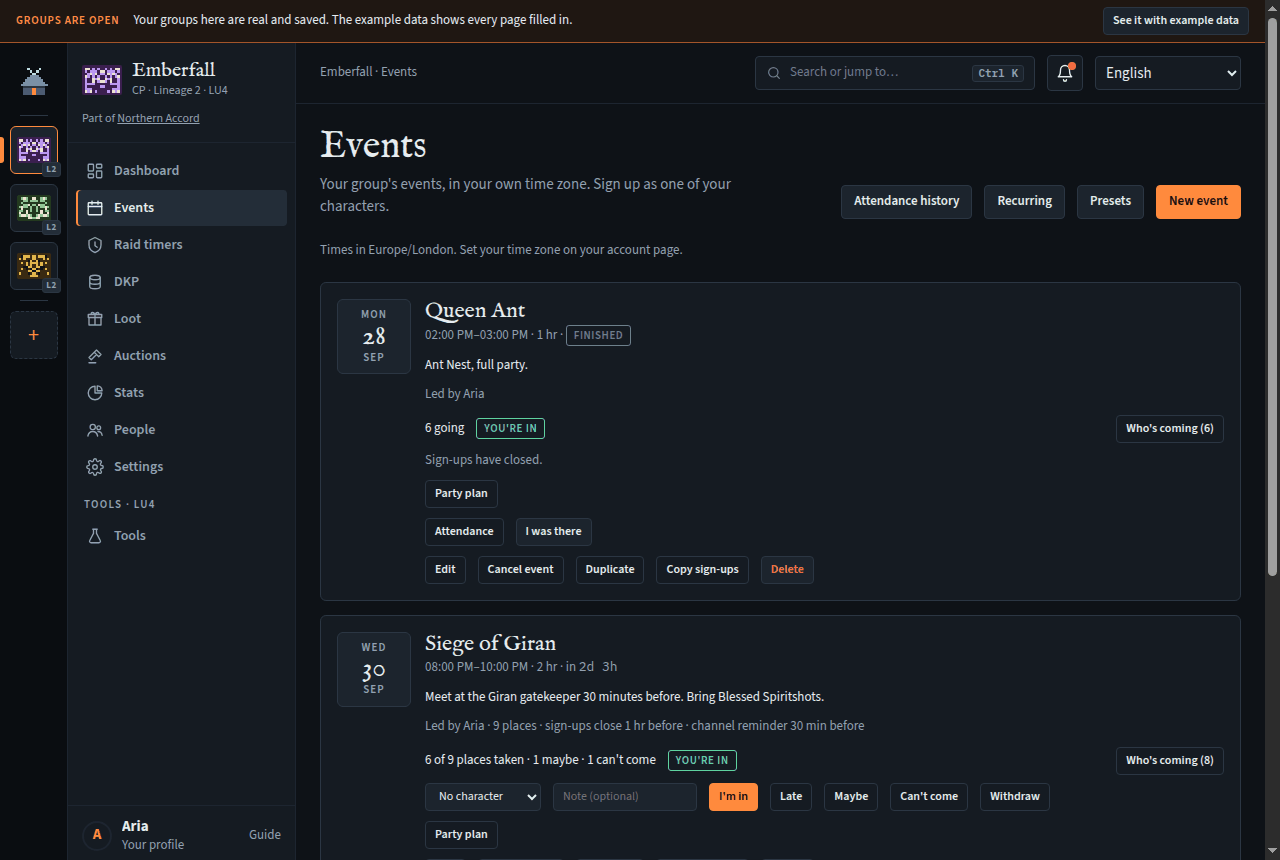This screenshot has height=860, width=1280.
Task: Select the orange group avatar in rail
Action: (34, 266)
